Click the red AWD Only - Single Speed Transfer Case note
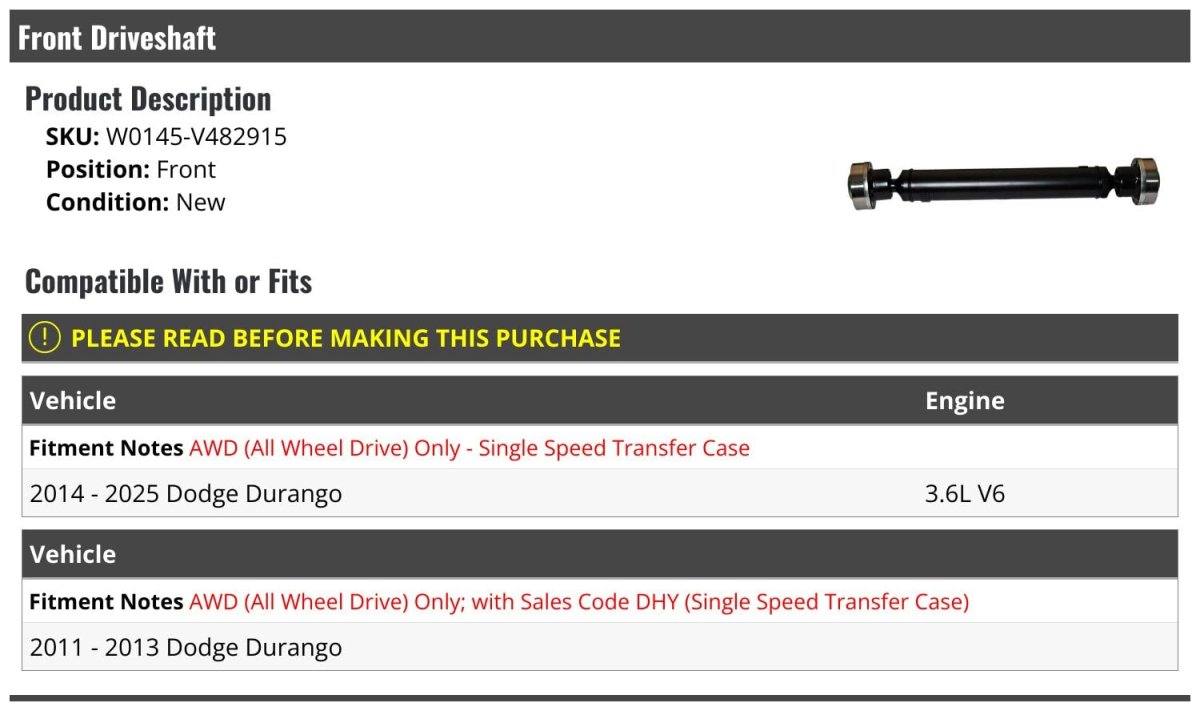This screenshot has height=711, width=1200. tap(469, 448)
